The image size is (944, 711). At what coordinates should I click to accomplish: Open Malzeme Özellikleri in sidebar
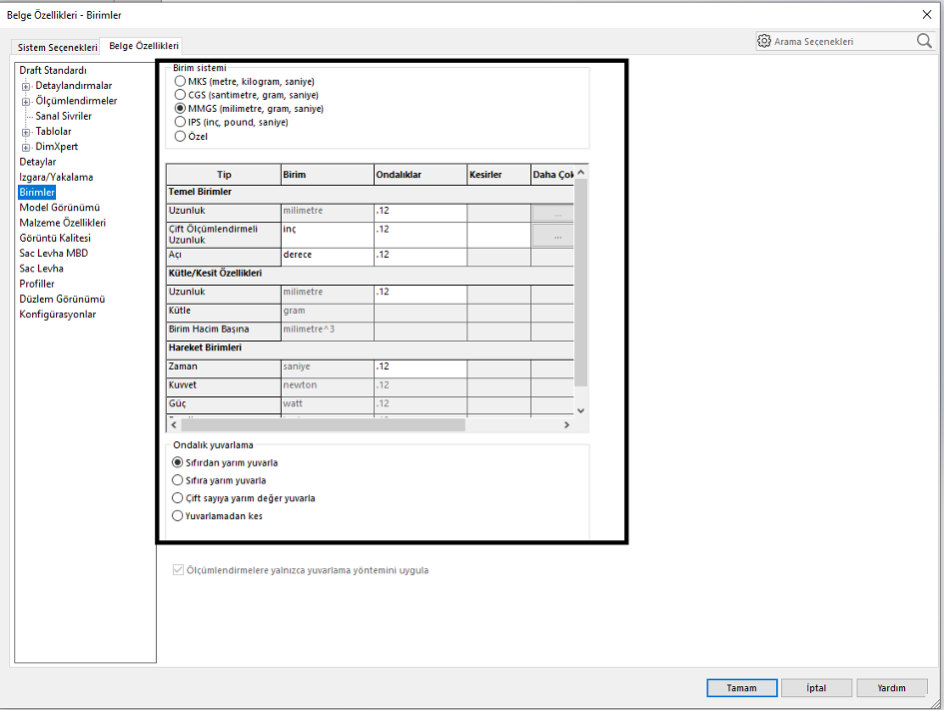(62, 223)
